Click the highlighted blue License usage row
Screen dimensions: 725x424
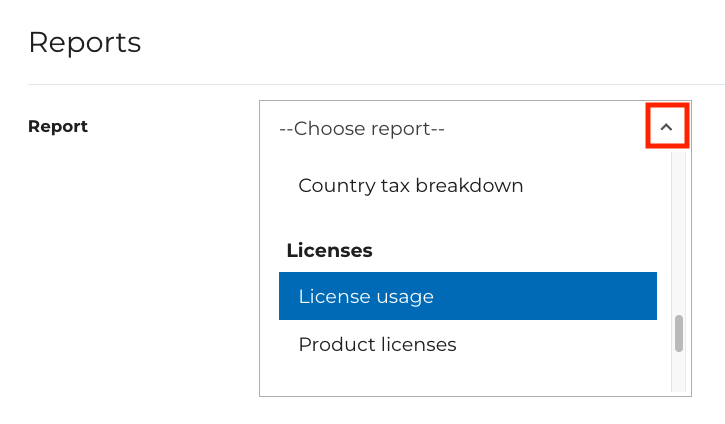click(467, 296)
